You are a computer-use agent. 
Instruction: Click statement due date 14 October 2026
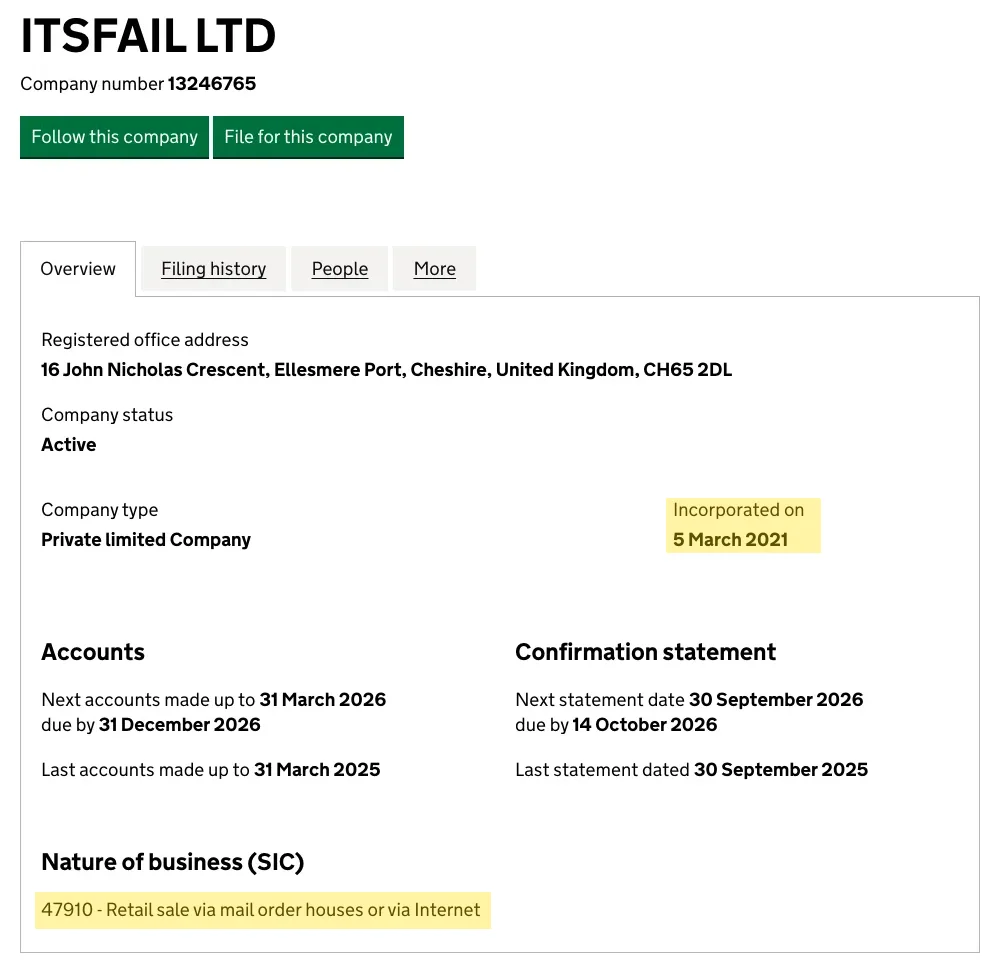point(645,725)
